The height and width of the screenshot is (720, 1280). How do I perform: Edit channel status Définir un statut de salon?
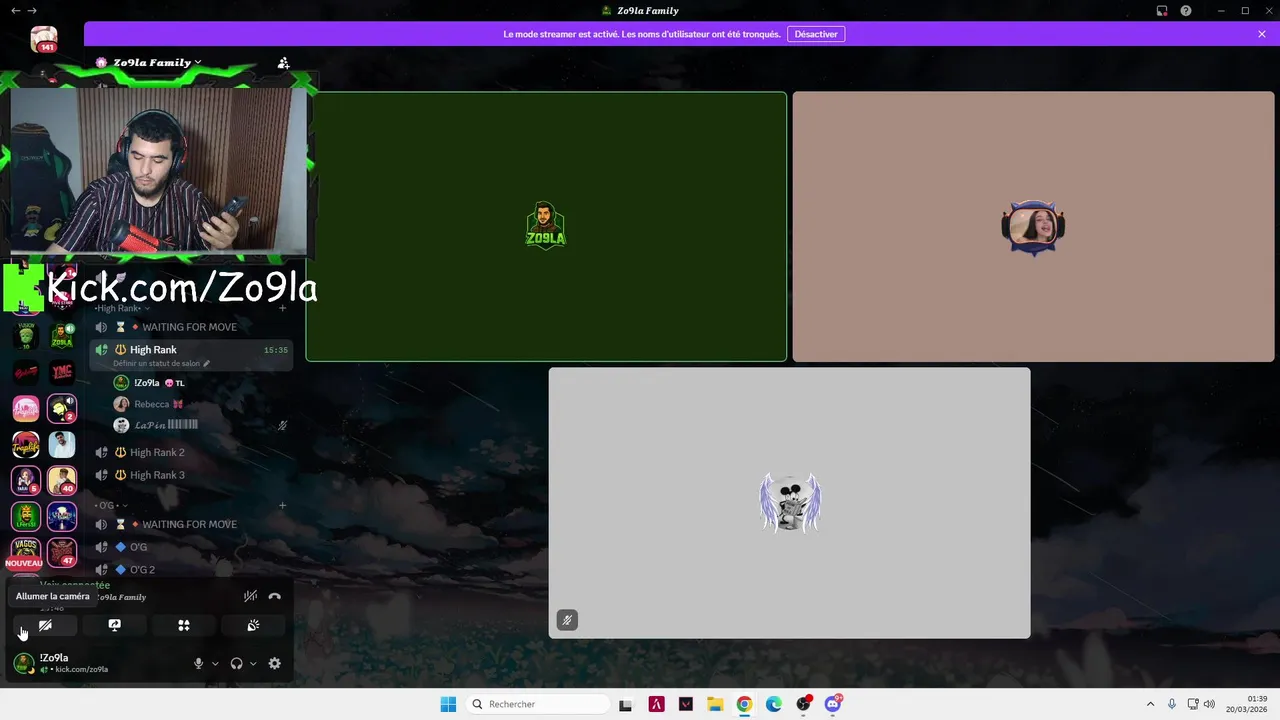[161, 364]
